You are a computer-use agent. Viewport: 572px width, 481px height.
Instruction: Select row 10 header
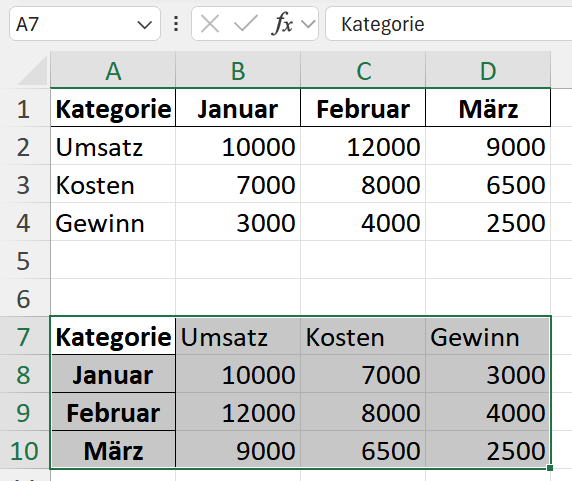coord(24,451)
